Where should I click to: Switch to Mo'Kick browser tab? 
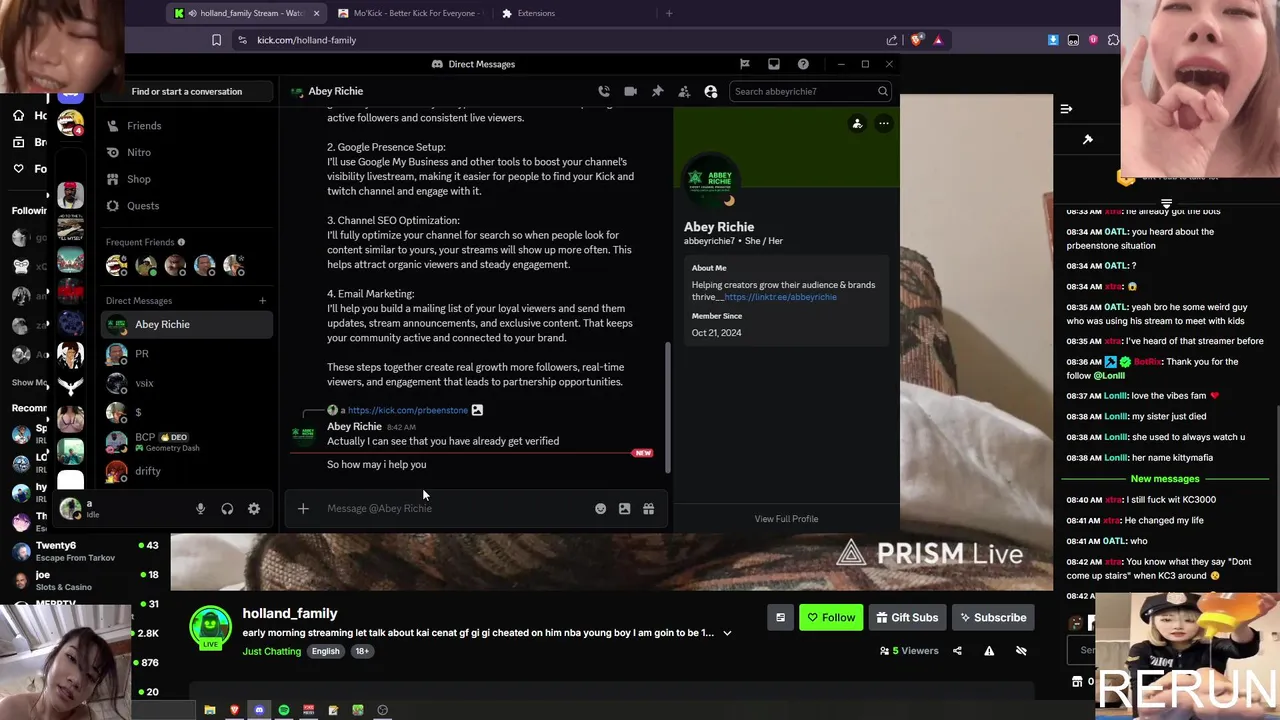click(410, 13)
